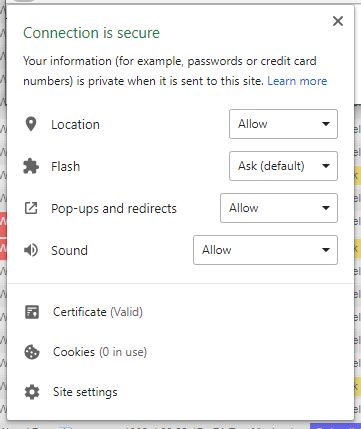This screenshot has width=361, height=429.
Task: Open Site settings
Action: click(85, 392)
